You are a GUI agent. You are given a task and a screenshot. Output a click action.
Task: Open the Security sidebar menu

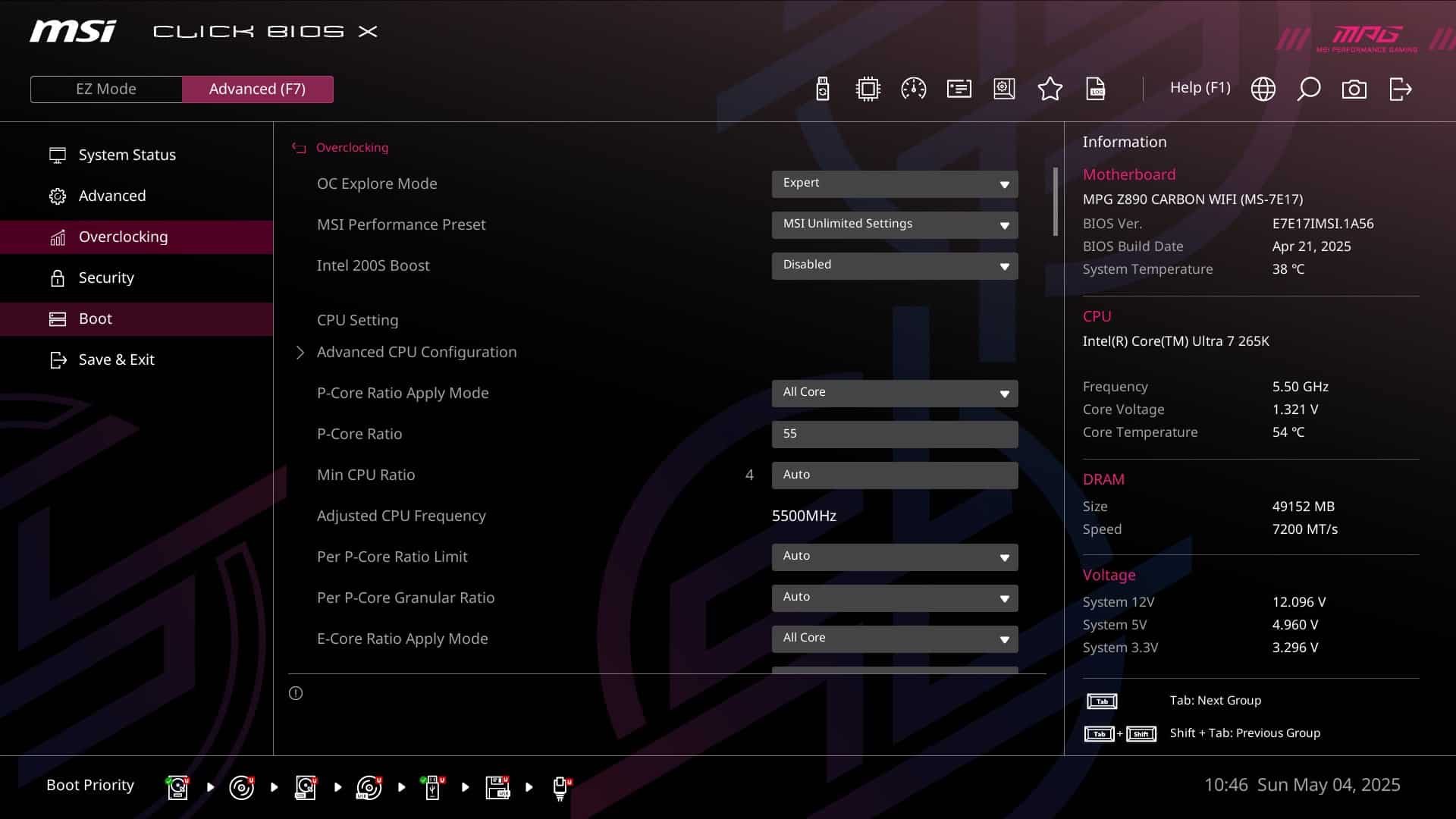tap(136, 278)
